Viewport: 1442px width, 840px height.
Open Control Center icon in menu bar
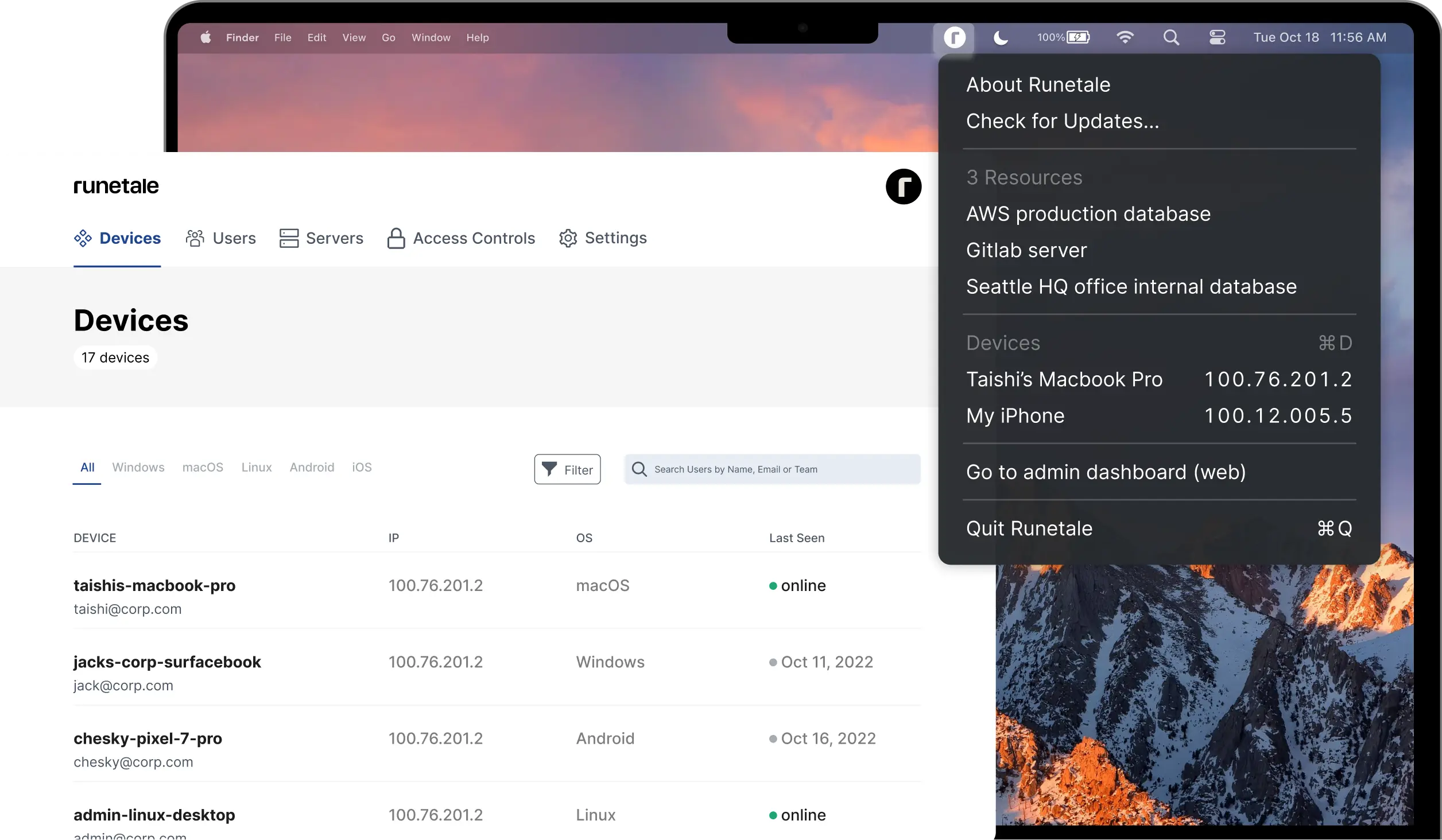(1217, 38)
